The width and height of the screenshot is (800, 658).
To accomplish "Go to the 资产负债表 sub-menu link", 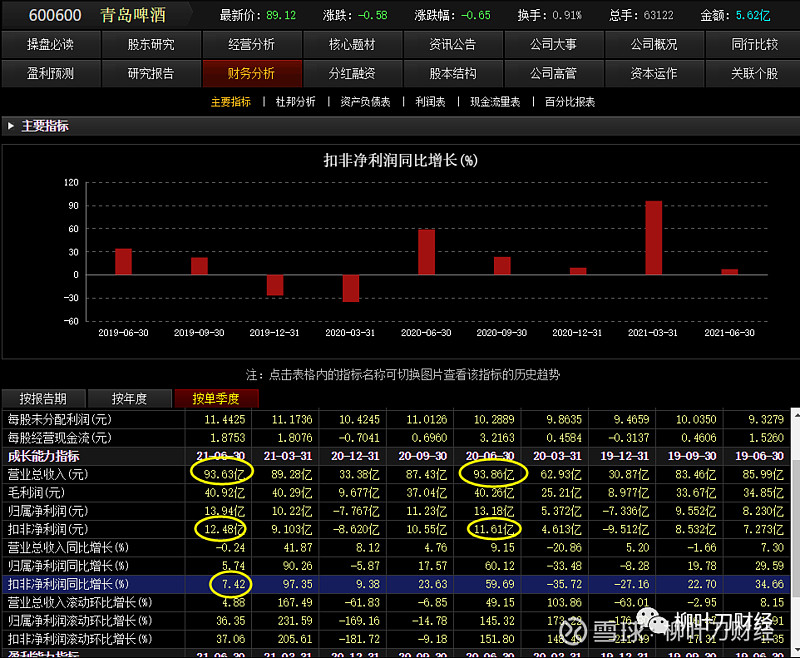I will pyautogui.click(x=365, y=102).
